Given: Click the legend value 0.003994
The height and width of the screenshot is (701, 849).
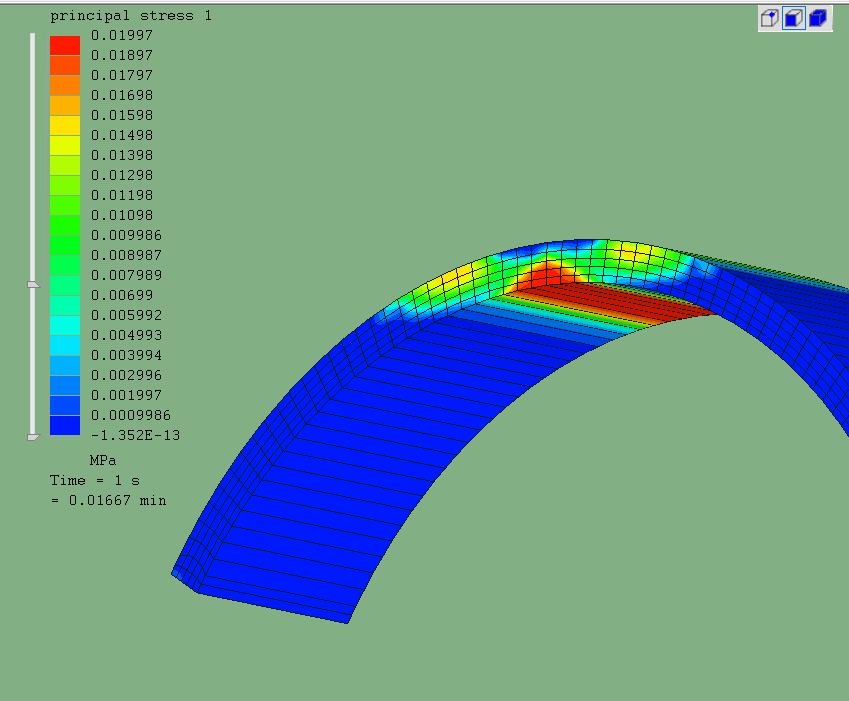Looking at the screenshot, I should (x=126, y=356).
